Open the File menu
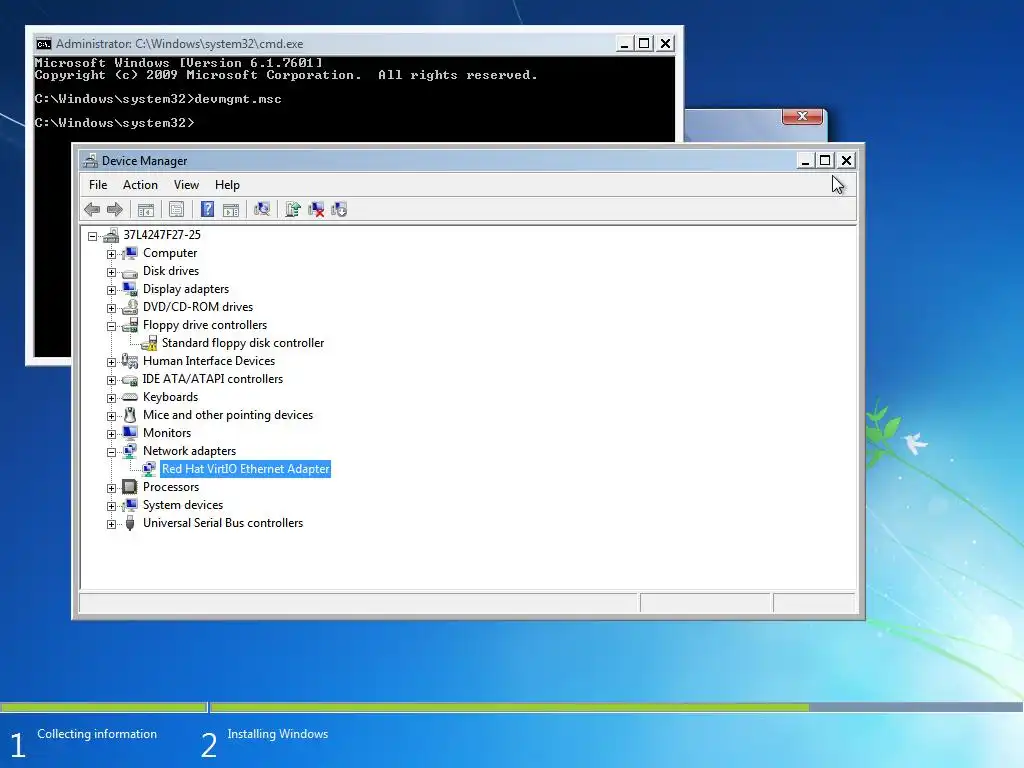The width and height of the screenshot is (1024, 768). click(98, 185)
